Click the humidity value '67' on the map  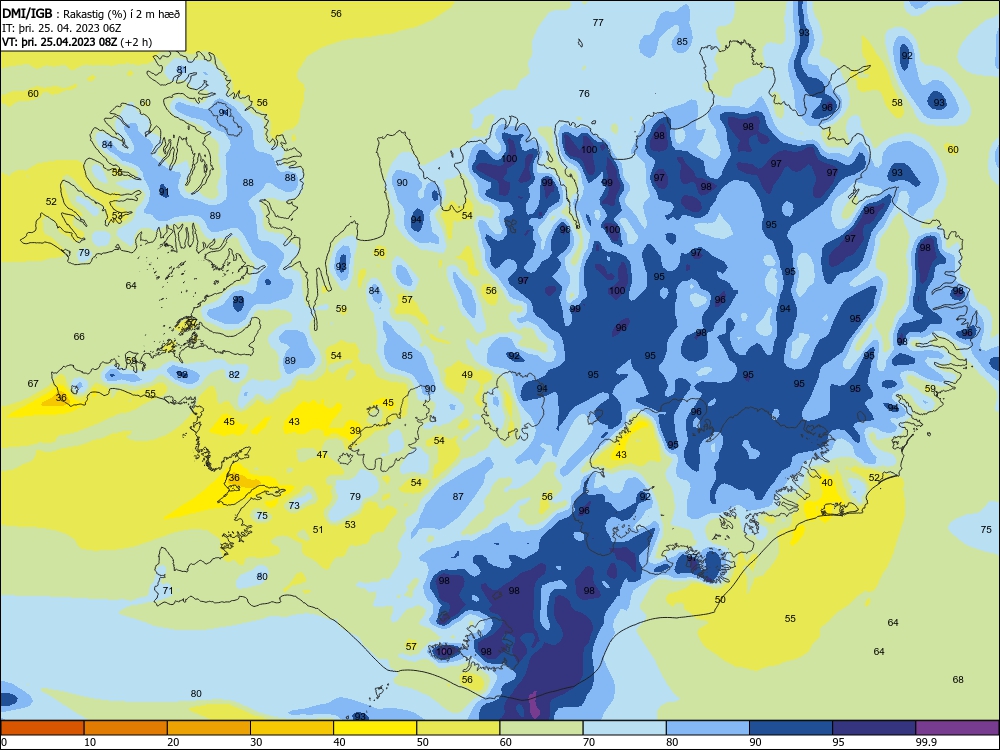pos(33,384)
